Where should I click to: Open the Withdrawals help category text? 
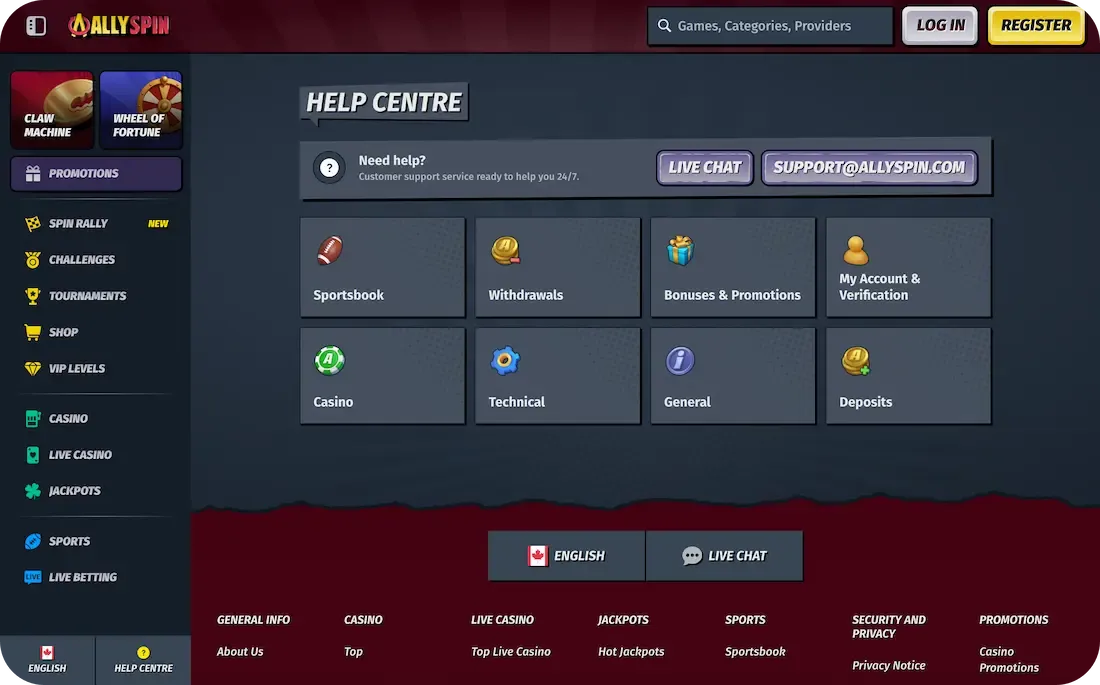[525, 295]
